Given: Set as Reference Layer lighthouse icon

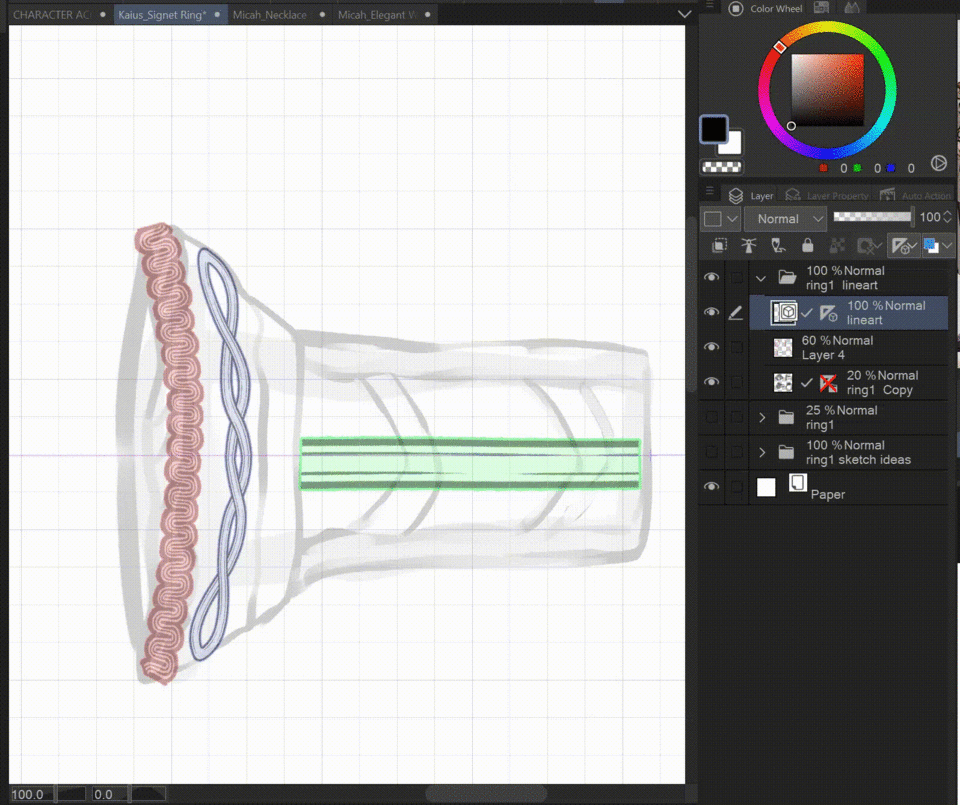Looking at the screenshot, I should (x=748, y=246).
